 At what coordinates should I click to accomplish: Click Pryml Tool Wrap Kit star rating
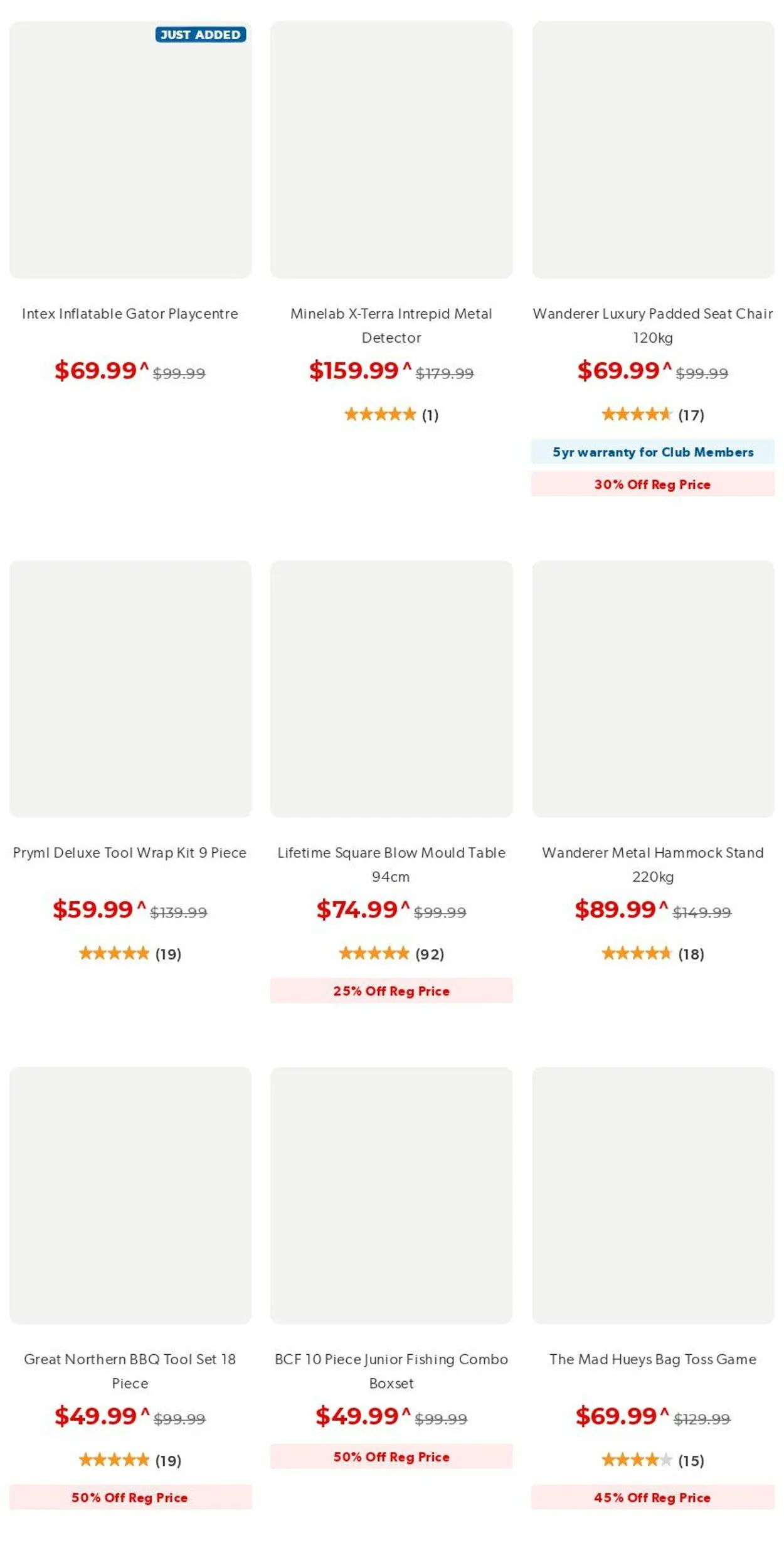pyautogui.click(x=114, y=954)
